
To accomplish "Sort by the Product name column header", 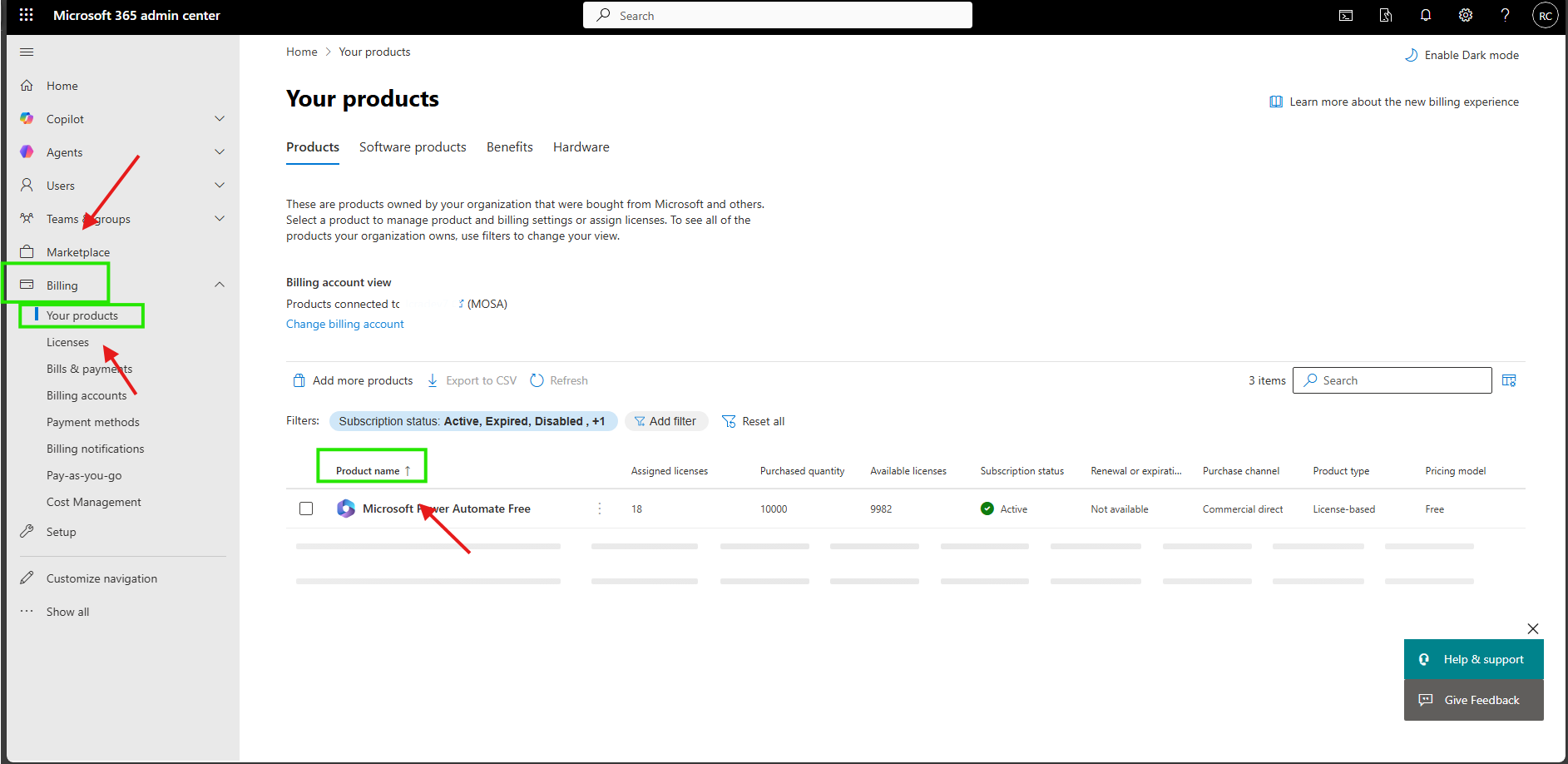I will [x=373, y=471].
